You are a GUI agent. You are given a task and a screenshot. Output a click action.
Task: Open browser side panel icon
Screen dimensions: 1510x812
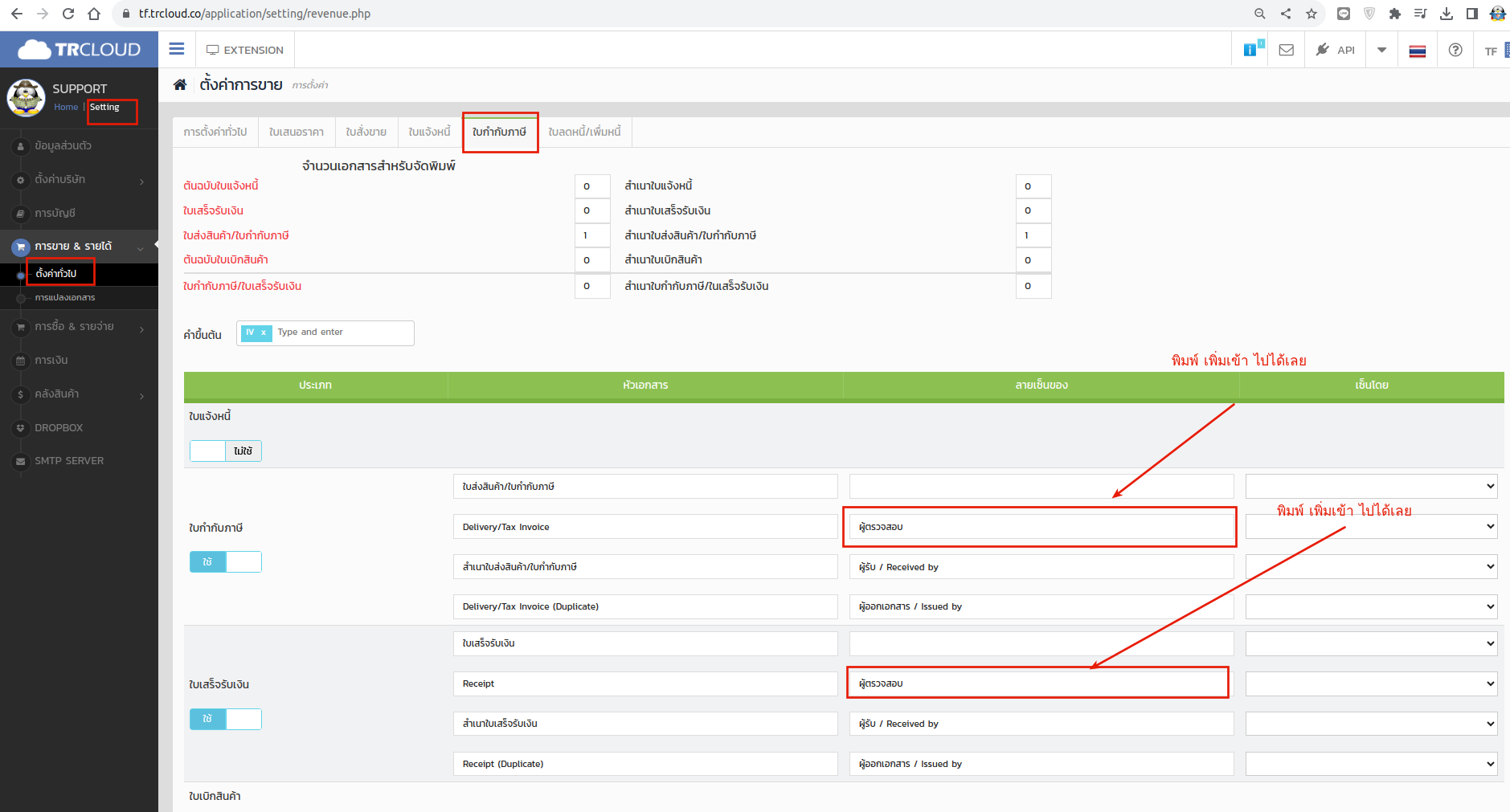[1472, 14]
